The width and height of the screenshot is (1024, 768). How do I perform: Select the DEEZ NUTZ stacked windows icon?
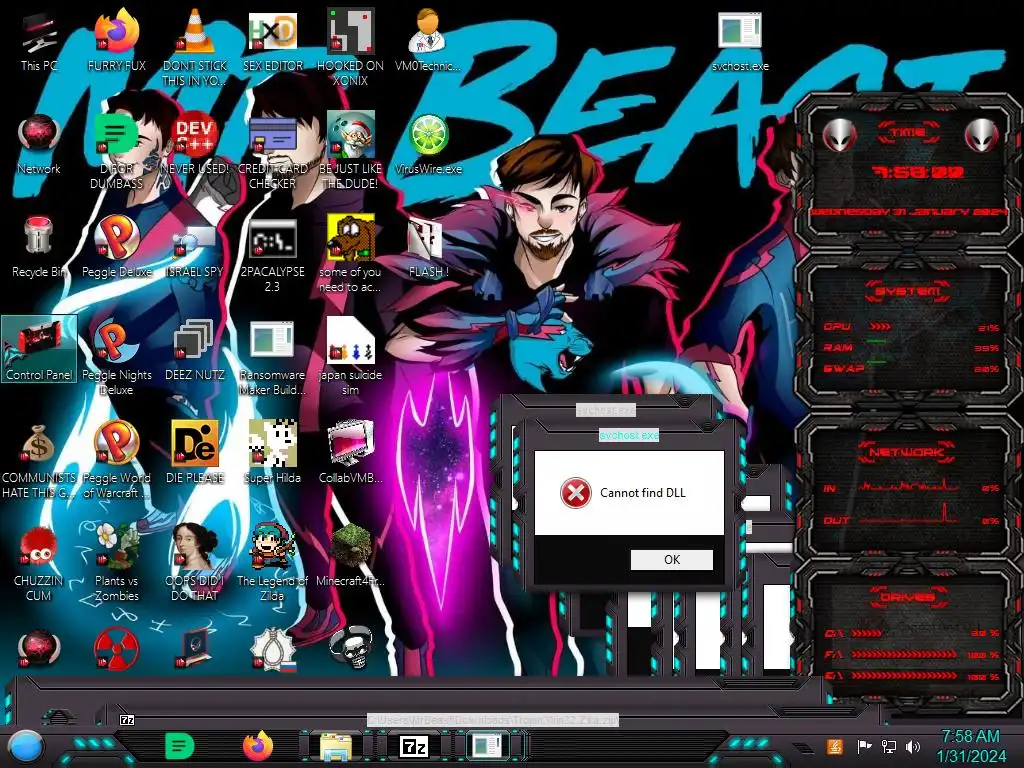[195, 351]
